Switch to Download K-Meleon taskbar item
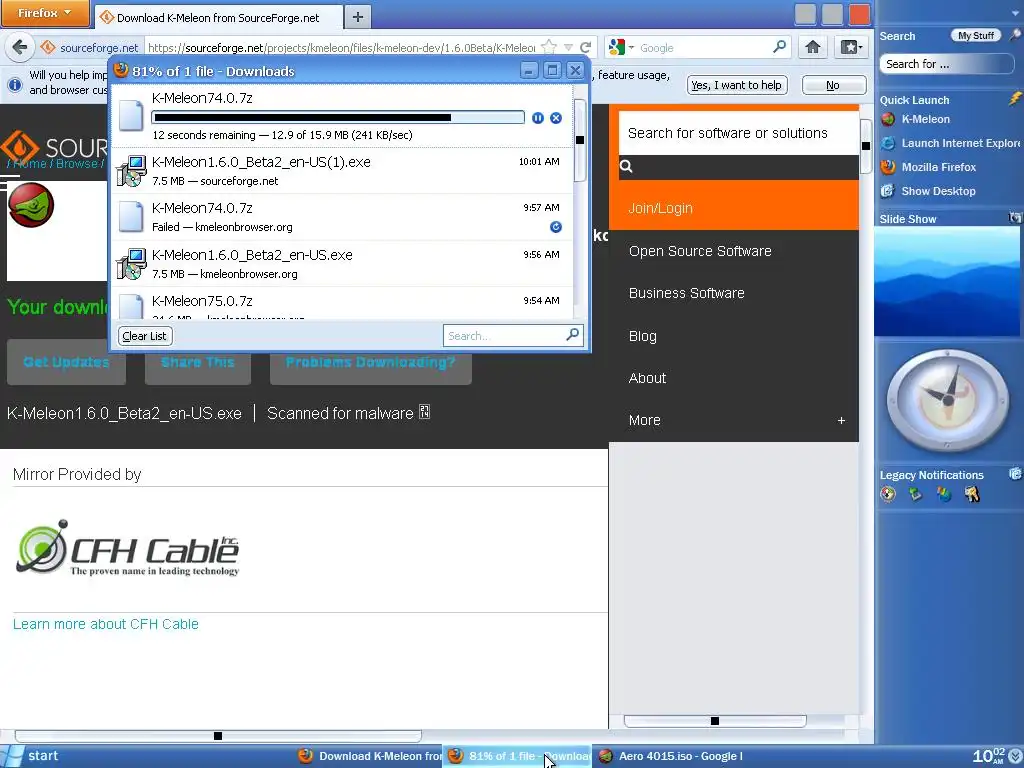Screen dimensions: 1024x768 click(370, 756)
